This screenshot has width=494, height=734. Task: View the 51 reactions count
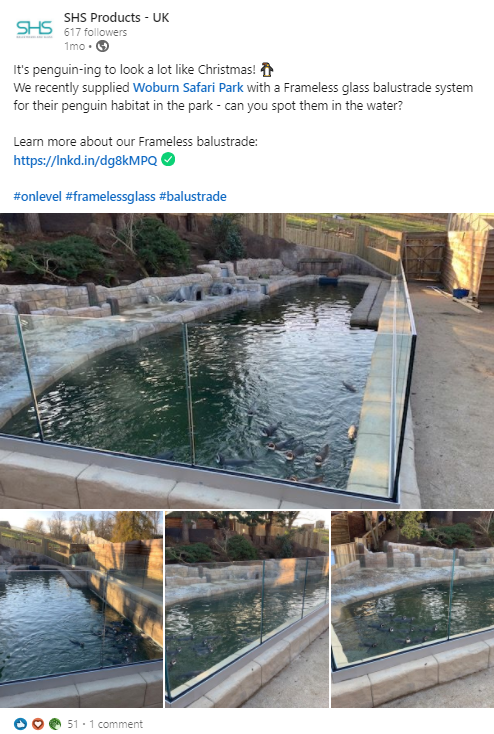pos(73,724)
